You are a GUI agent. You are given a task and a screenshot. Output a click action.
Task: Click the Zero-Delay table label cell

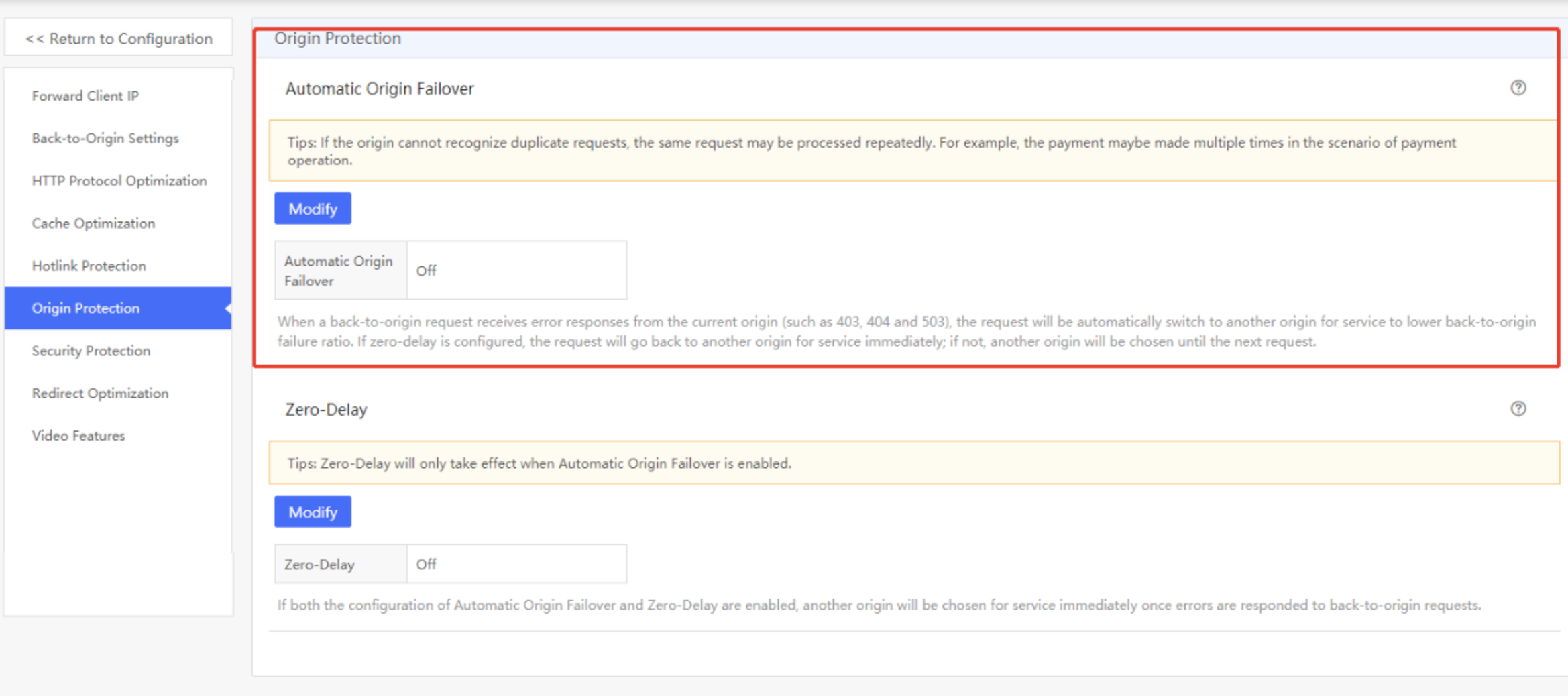point(341,564)
